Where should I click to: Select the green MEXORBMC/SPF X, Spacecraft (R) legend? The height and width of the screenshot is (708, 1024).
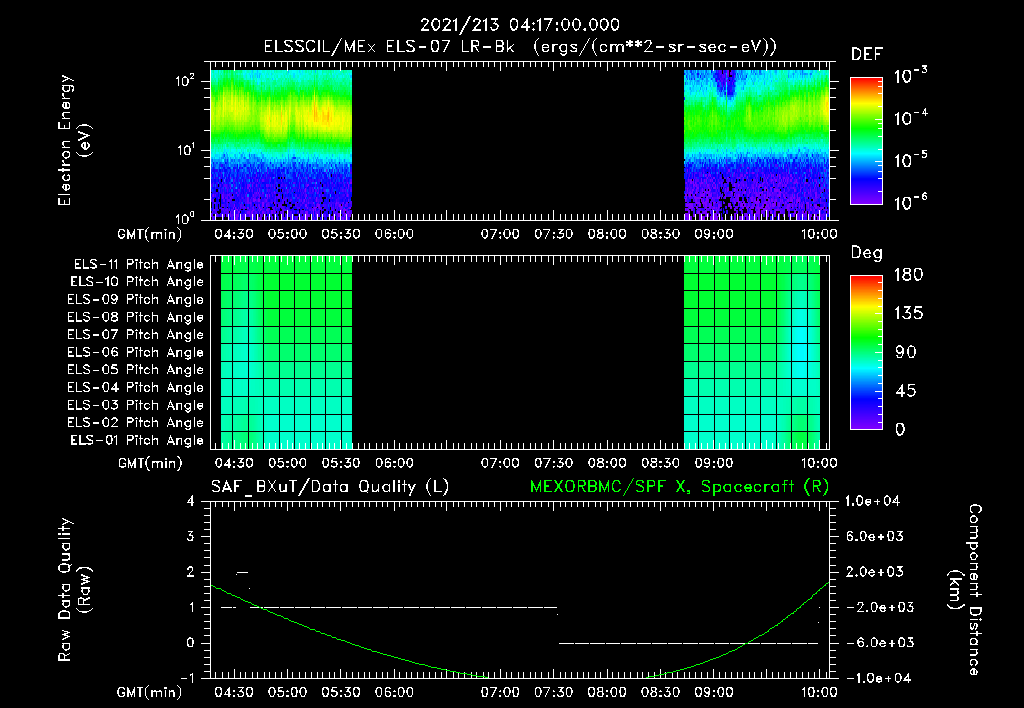(x=679, y=487)
